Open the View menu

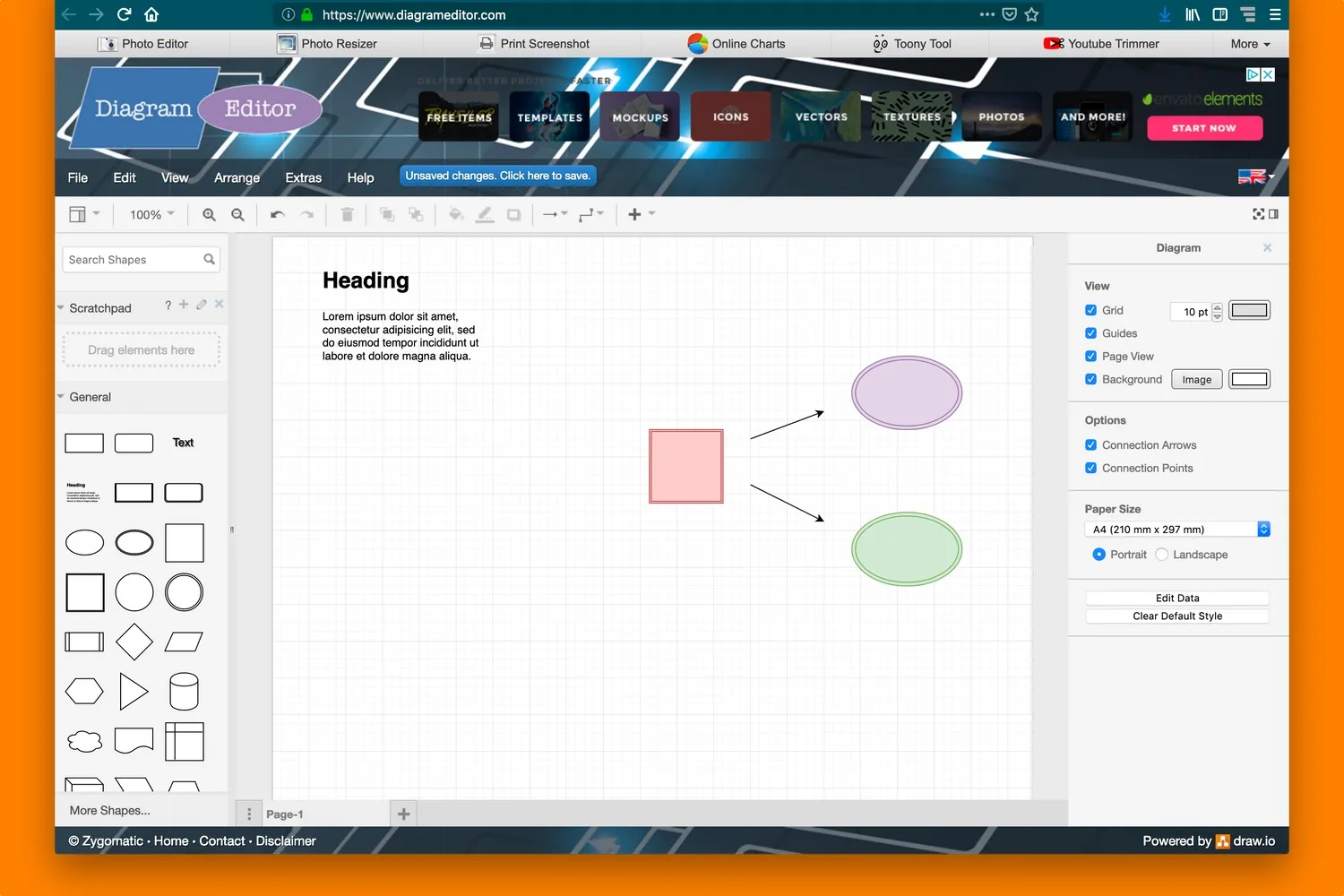click(x=175, y=177)
